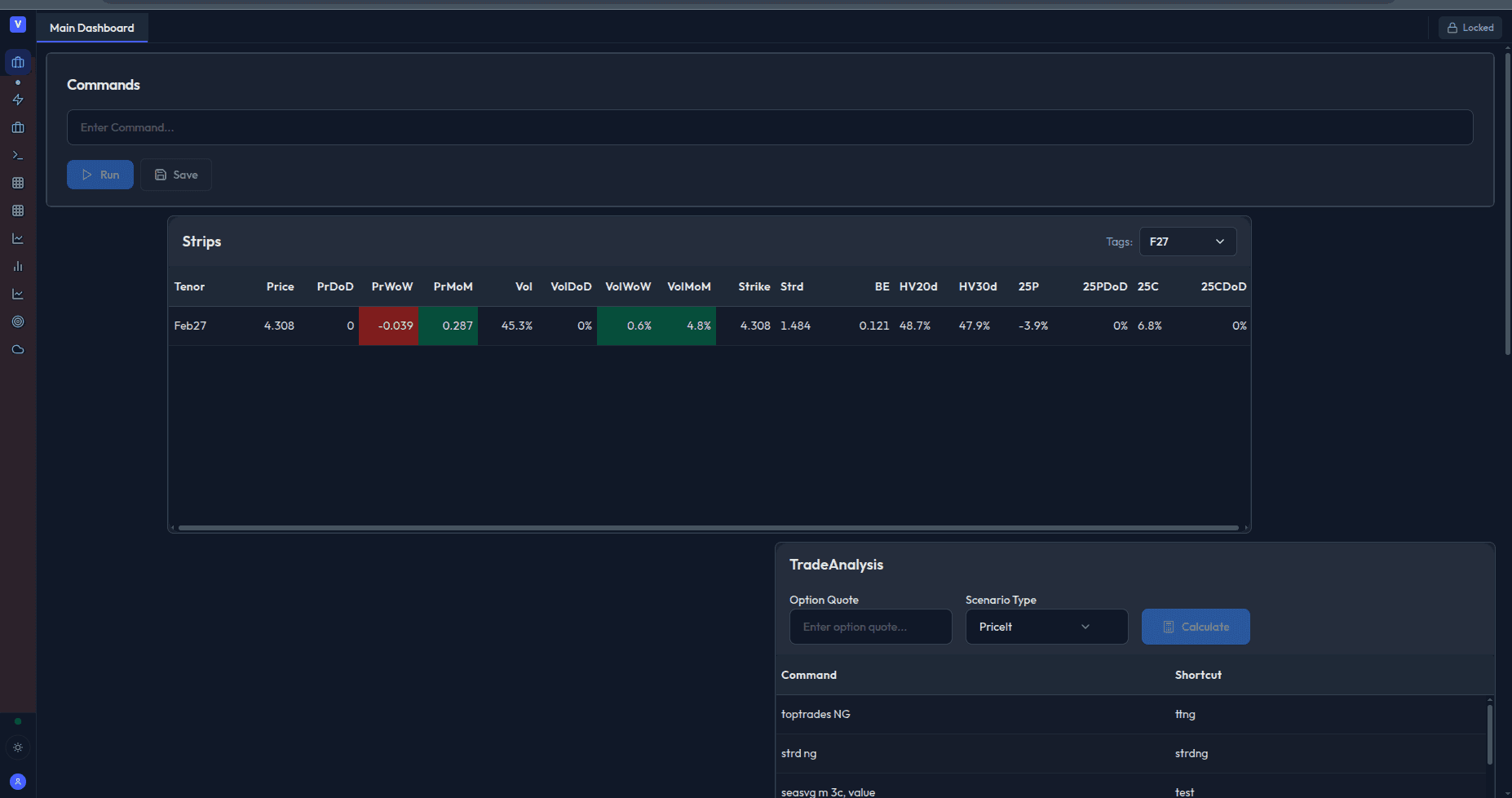Open the lightning bolt sidebar item
The height and width of the screenshot is (798, 1512).
(18, 100)
